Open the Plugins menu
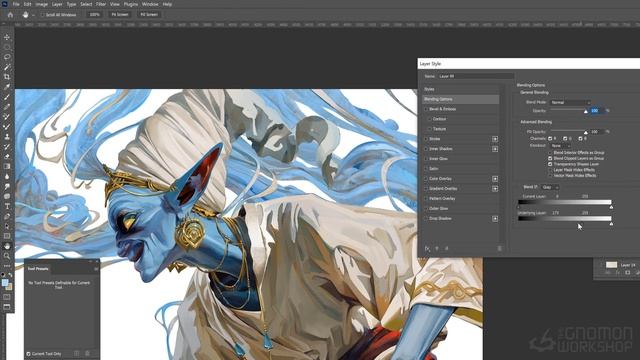The image size is (640, 360). pos(131,4)
